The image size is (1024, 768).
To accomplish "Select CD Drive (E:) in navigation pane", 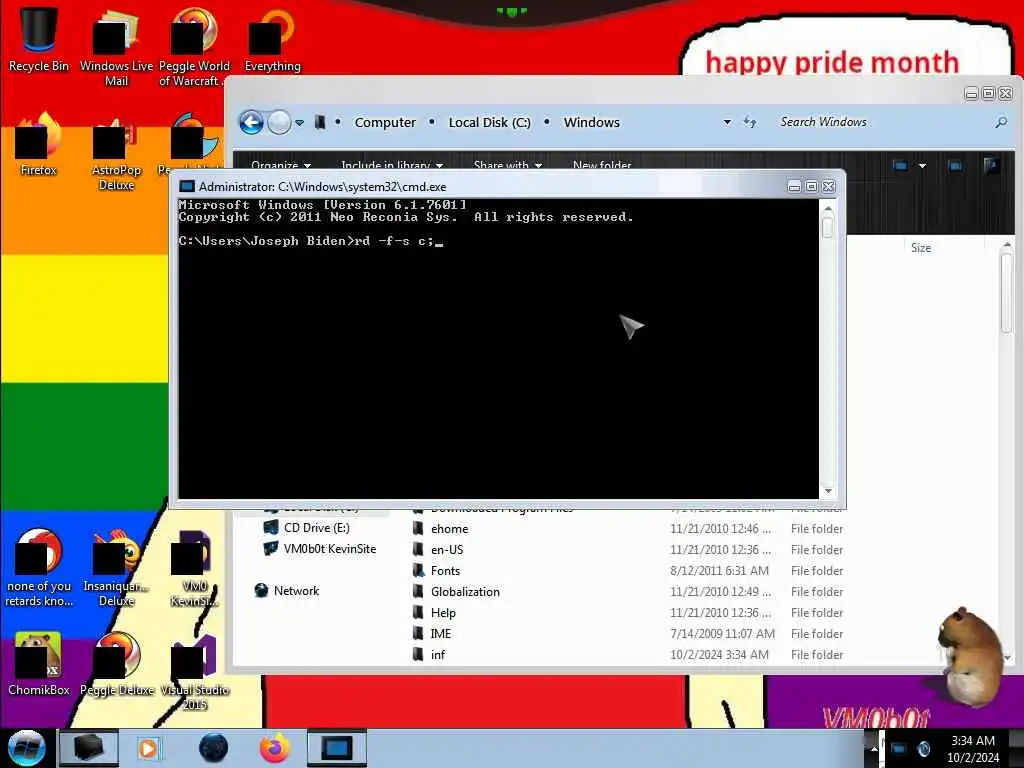I will (316, 528).
